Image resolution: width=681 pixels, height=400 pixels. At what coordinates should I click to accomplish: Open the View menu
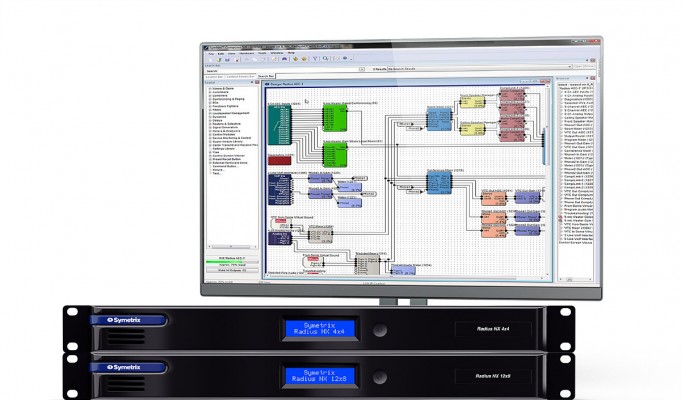click(231, 53)
